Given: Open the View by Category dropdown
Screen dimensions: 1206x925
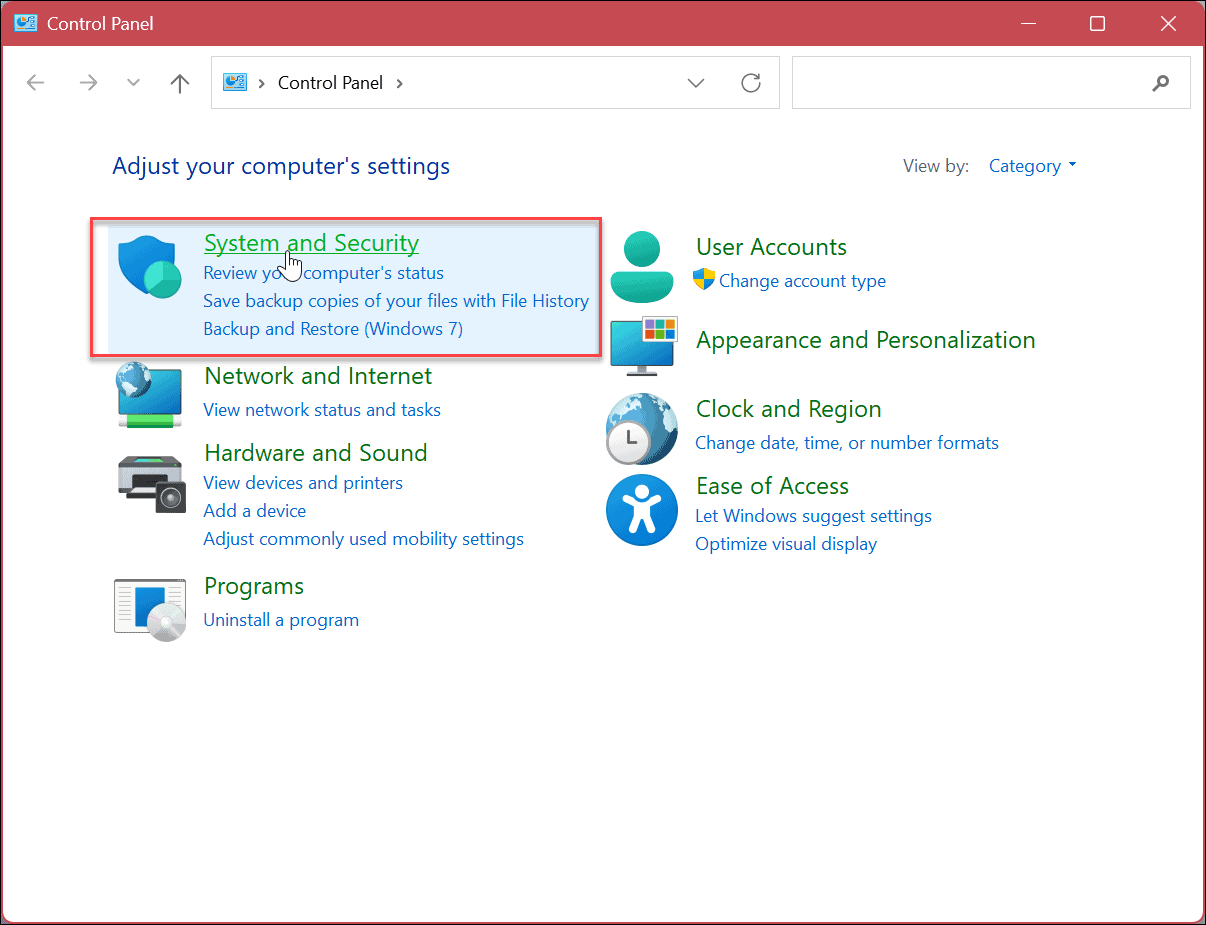Looking at the screenshot, I should pyautogui.click(x=1032, y=166).
